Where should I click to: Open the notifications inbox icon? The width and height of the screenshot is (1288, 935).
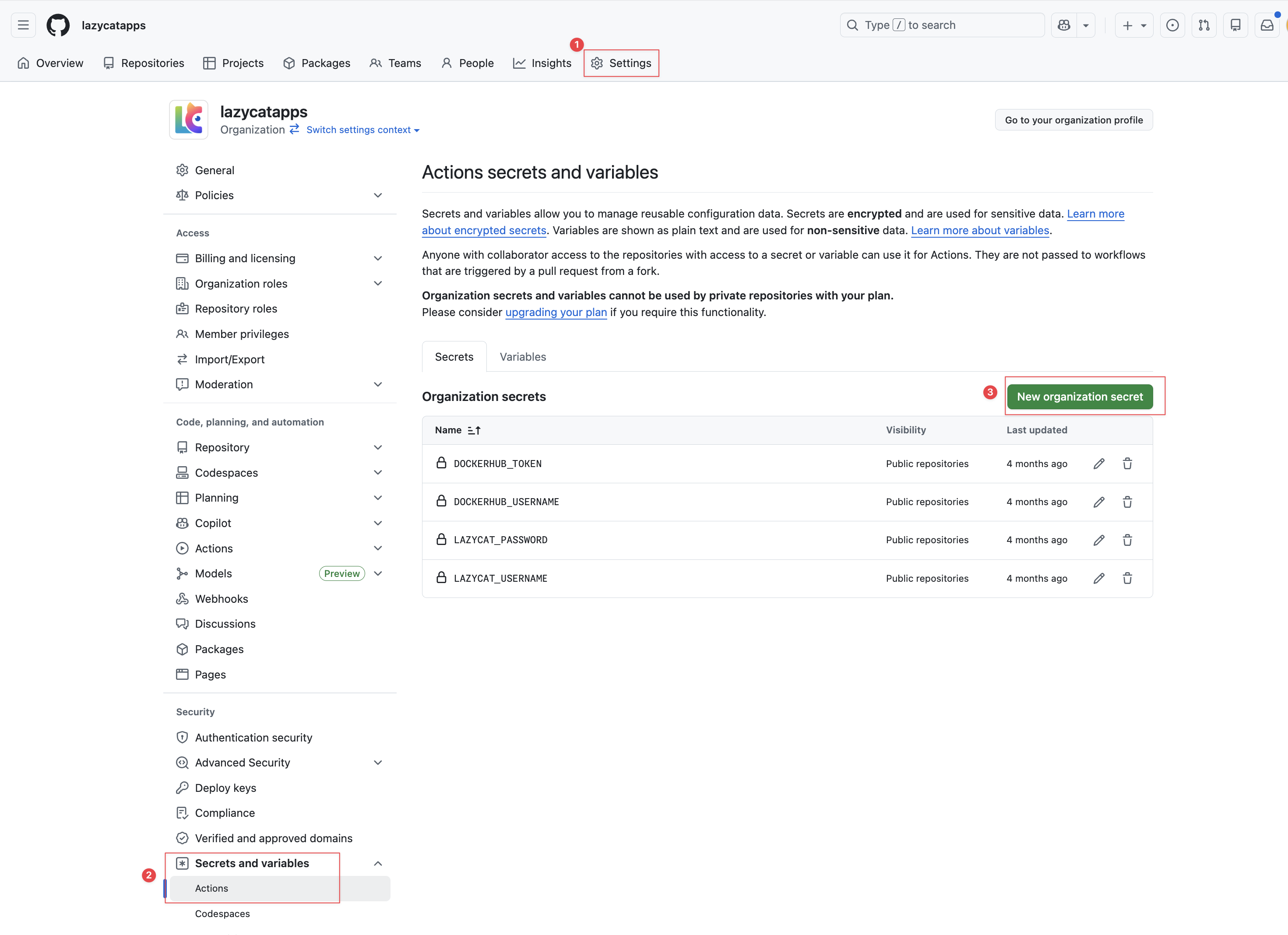[1267, 25]
